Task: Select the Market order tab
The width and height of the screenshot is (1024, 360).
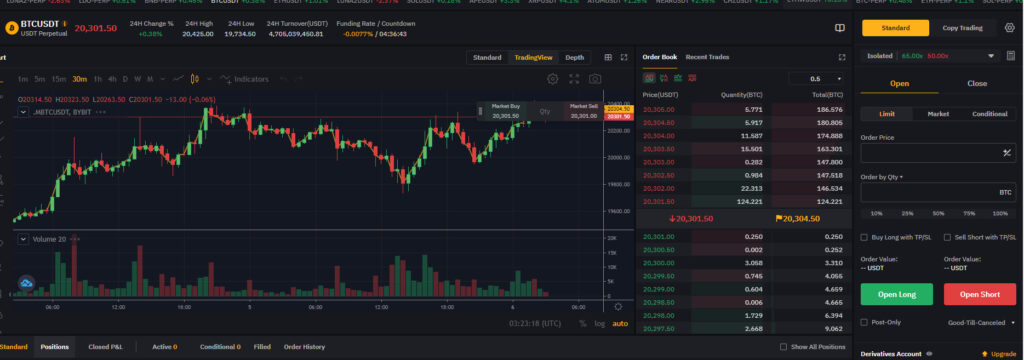Action: 938,114
